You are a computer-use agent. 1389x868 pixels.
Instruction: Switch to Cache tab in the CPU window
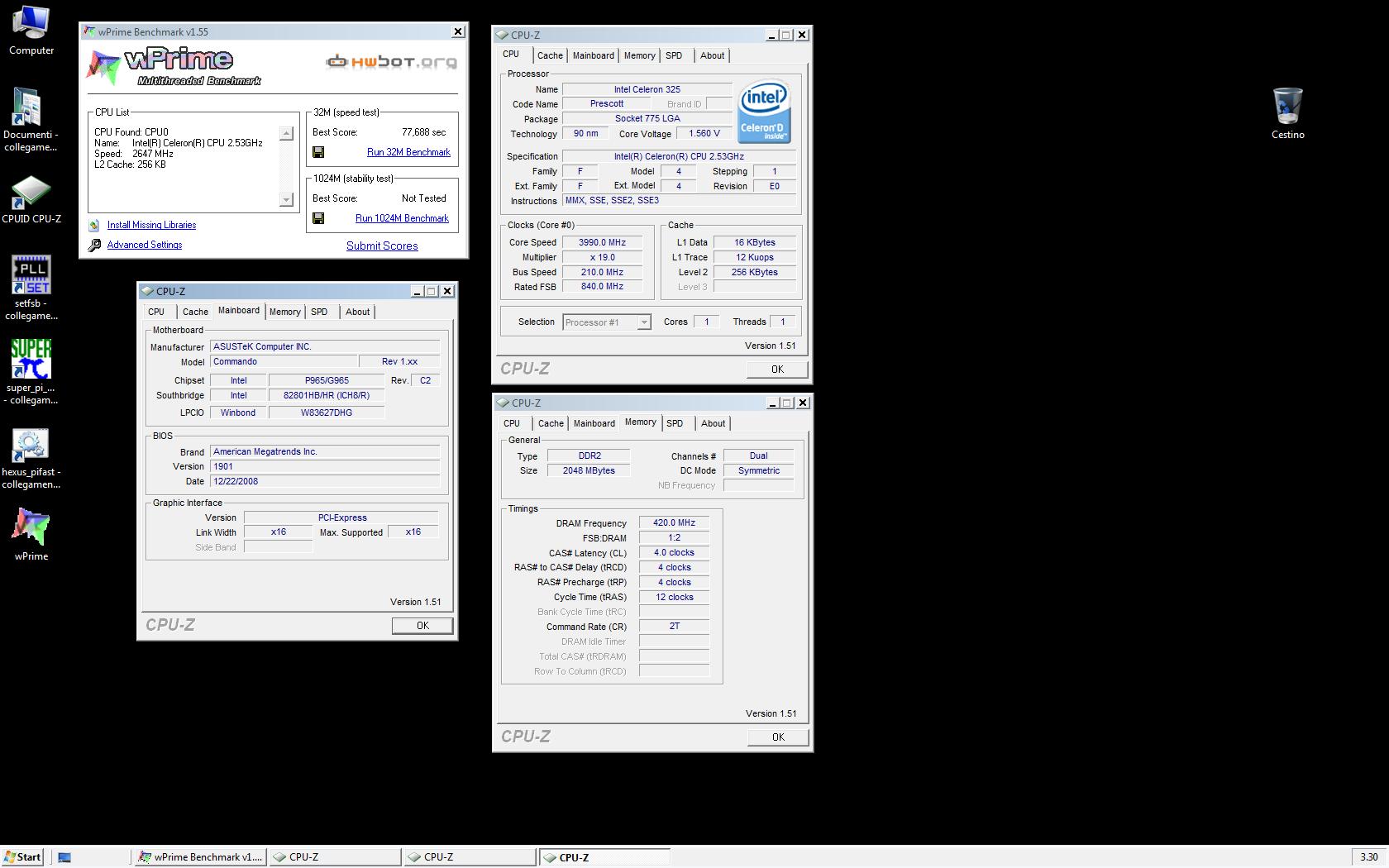(550, 55)
